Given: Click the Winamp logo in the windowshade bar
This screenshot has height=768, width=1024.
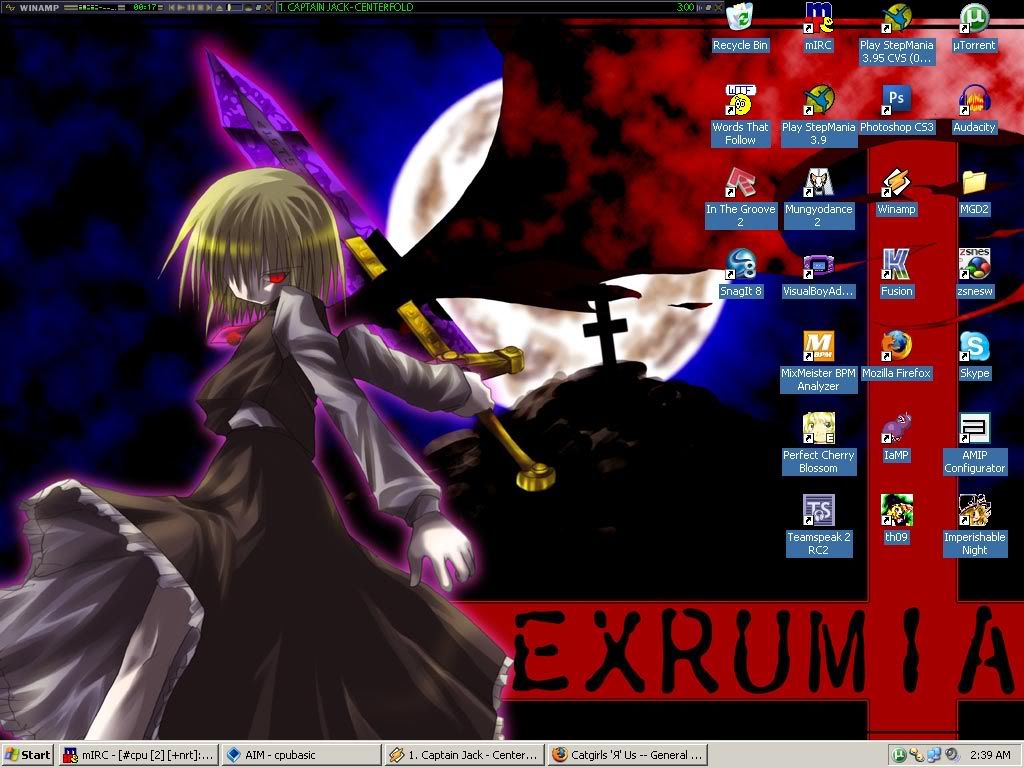Looking at the screenshot, I should (x=11, y=7).
